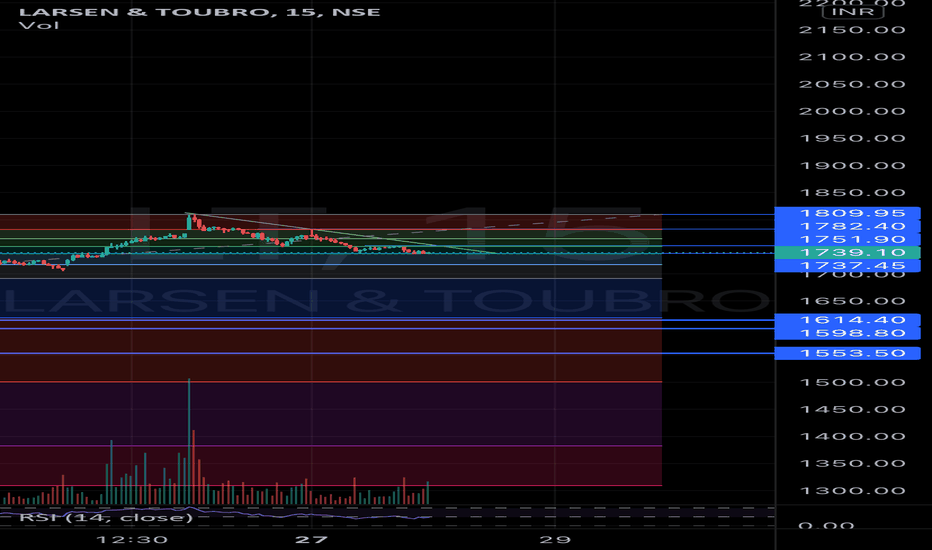The width and height of the screenshot is (932, 550).
Task: Click the RSI (14, close) indicator label
Action: [x=106, y=517]
